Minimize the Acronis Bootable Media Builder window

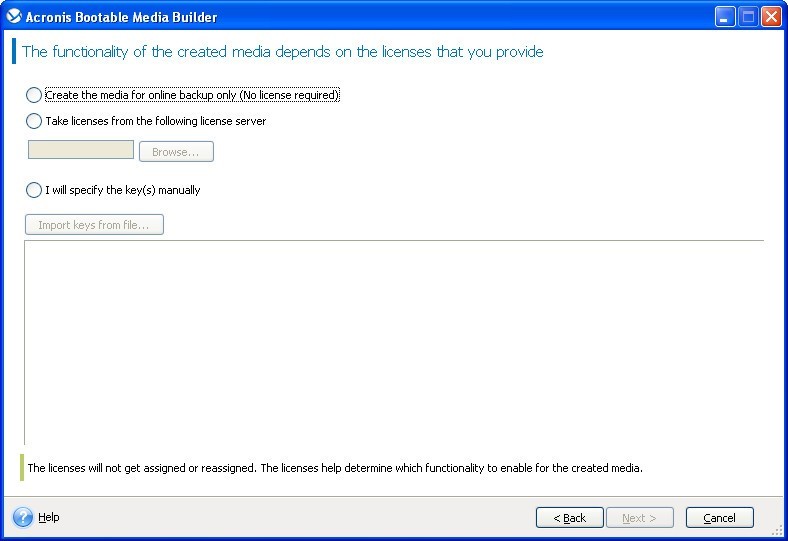pyautogui.click(x=725, y=17)
